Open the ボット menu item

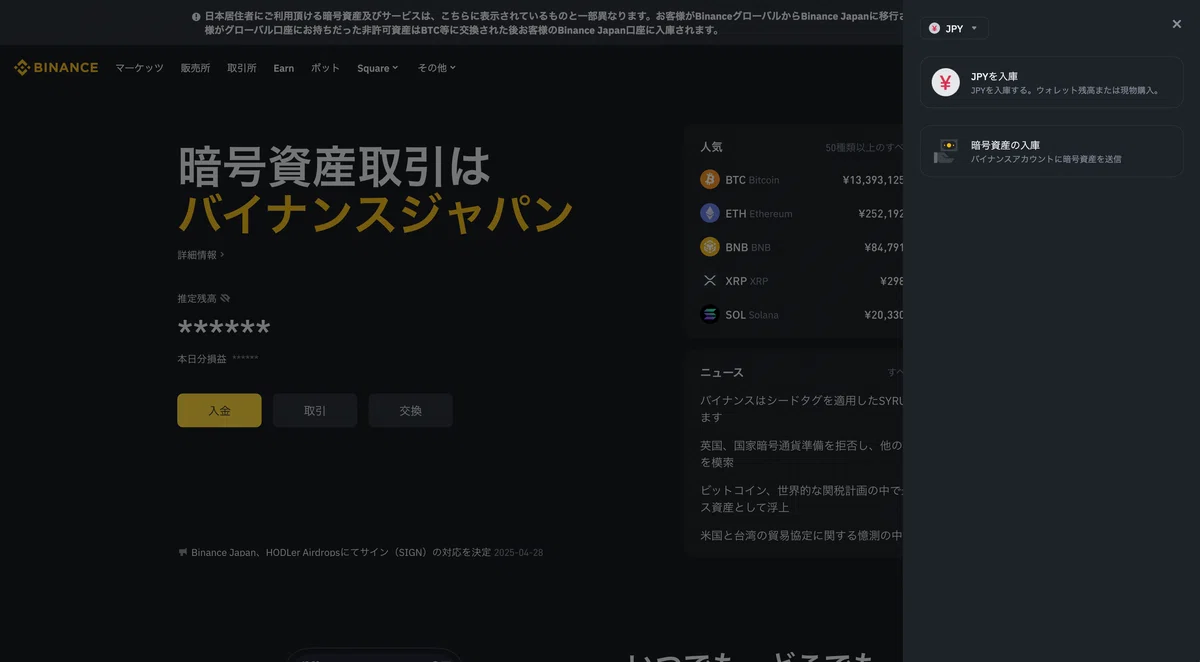325,68
